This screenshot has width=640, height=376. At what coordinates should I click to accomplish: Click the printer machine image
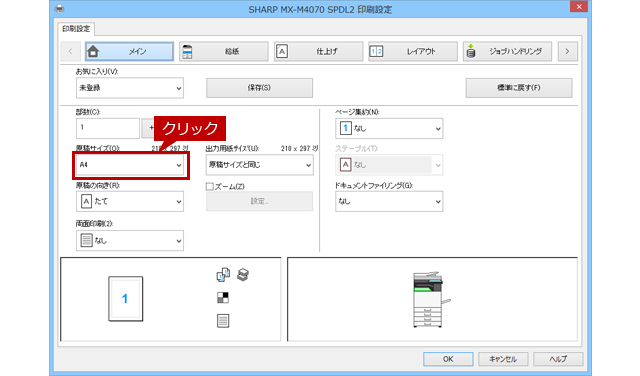tap(431, 299)
